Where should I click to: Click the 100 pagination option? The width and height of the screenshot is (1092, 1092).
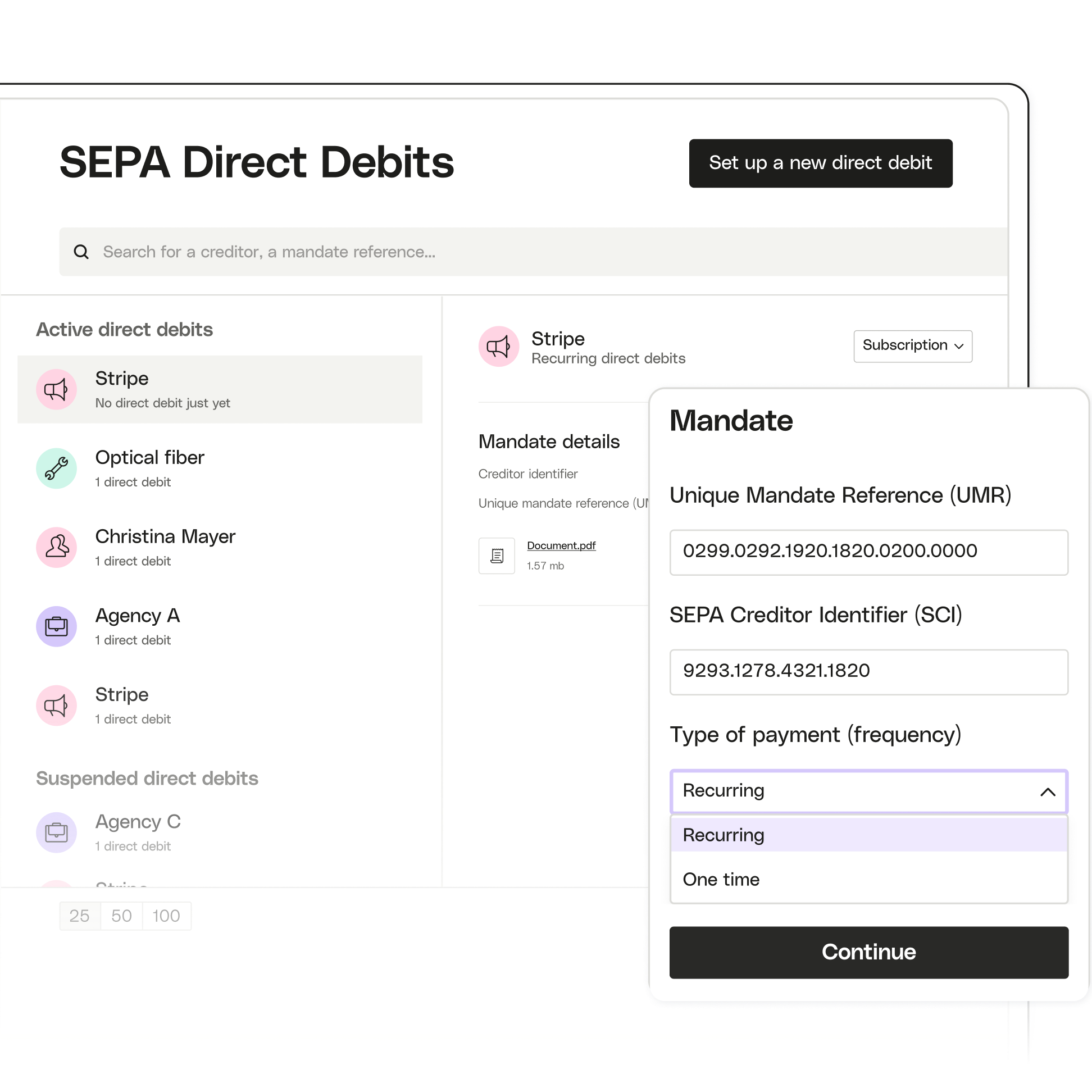pos(155,914)
